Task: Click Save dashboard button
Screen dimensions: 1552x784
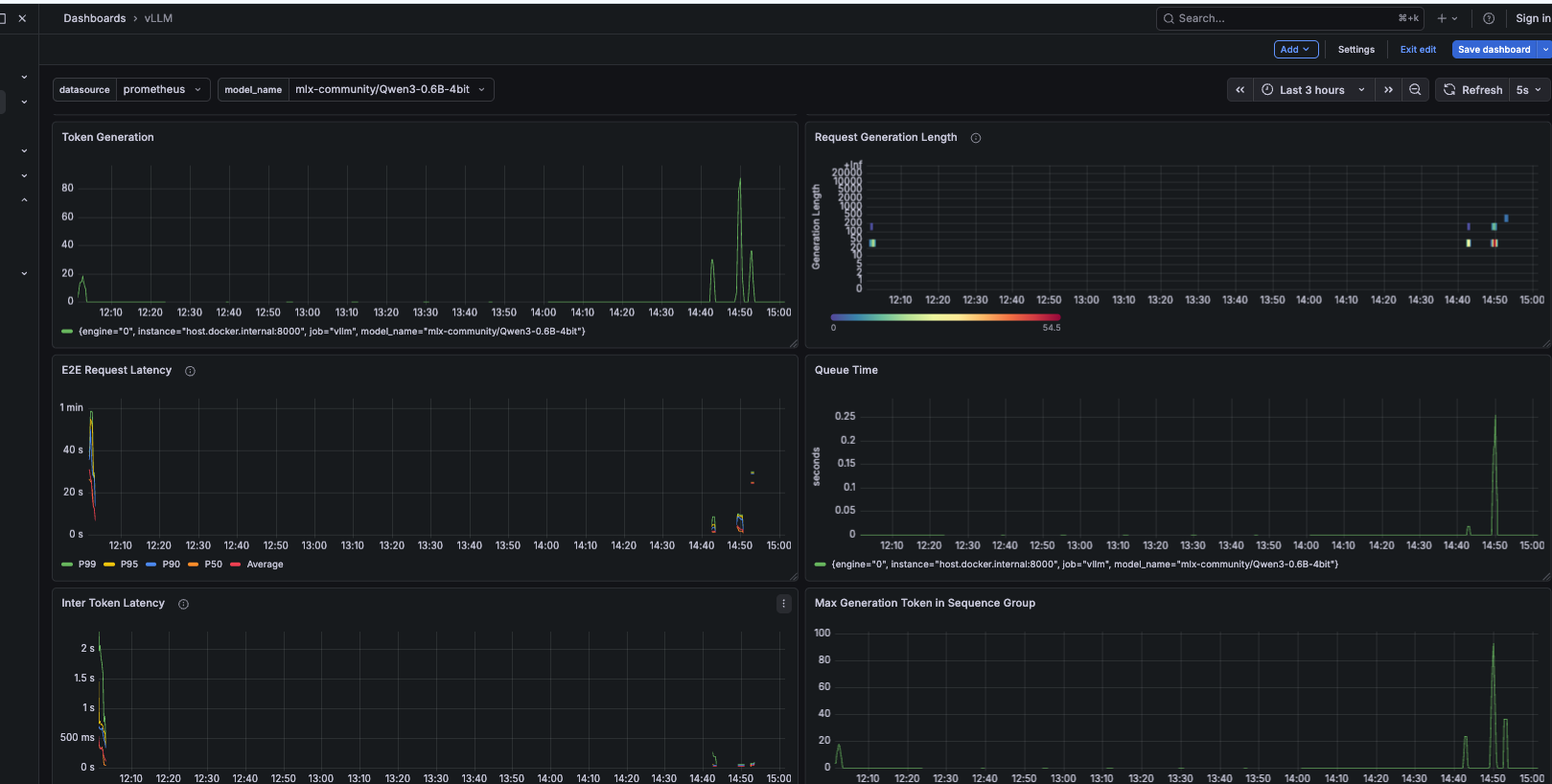Action: coord(1494,50)
